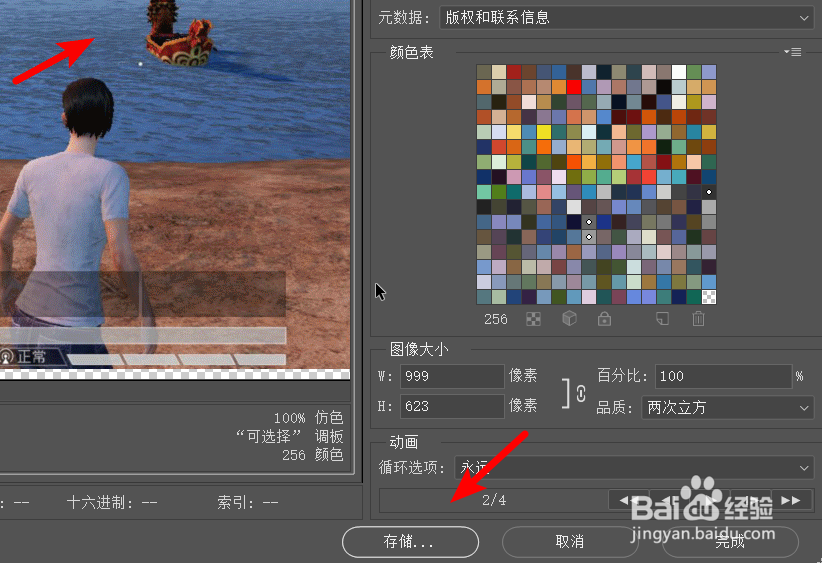This screenshot has width=822, height=563.
Task: Open the color table panel menu icon
Action: pyautogui.click(x=792, y=52)
